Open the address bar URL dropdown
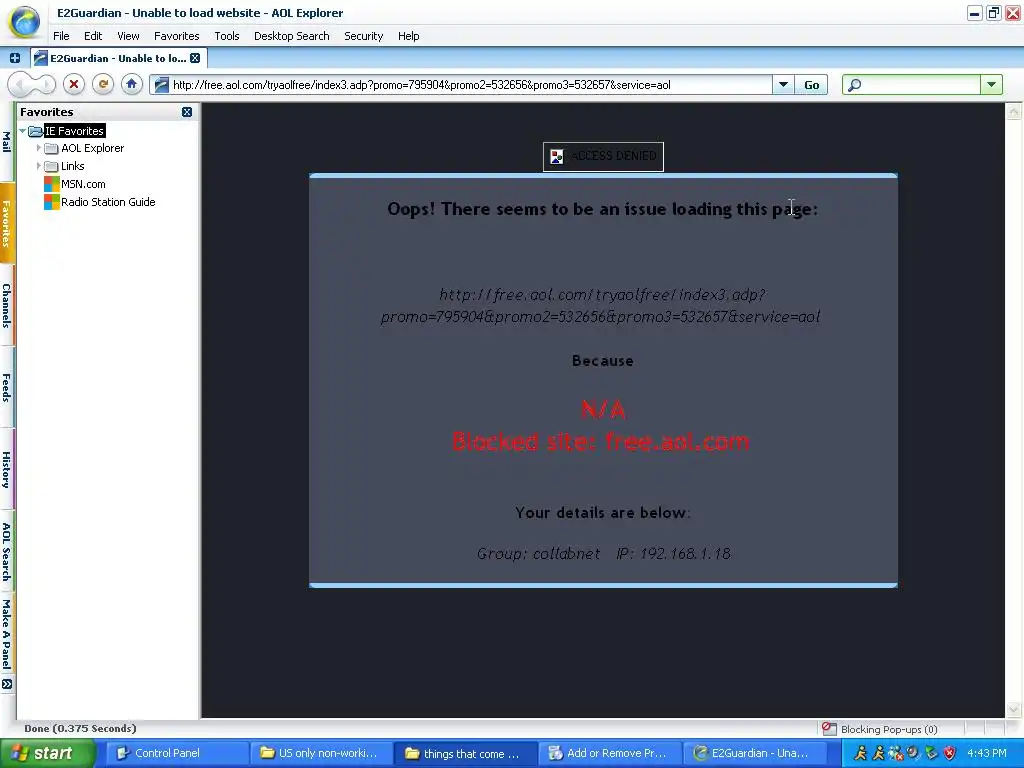 pos(783,85)
